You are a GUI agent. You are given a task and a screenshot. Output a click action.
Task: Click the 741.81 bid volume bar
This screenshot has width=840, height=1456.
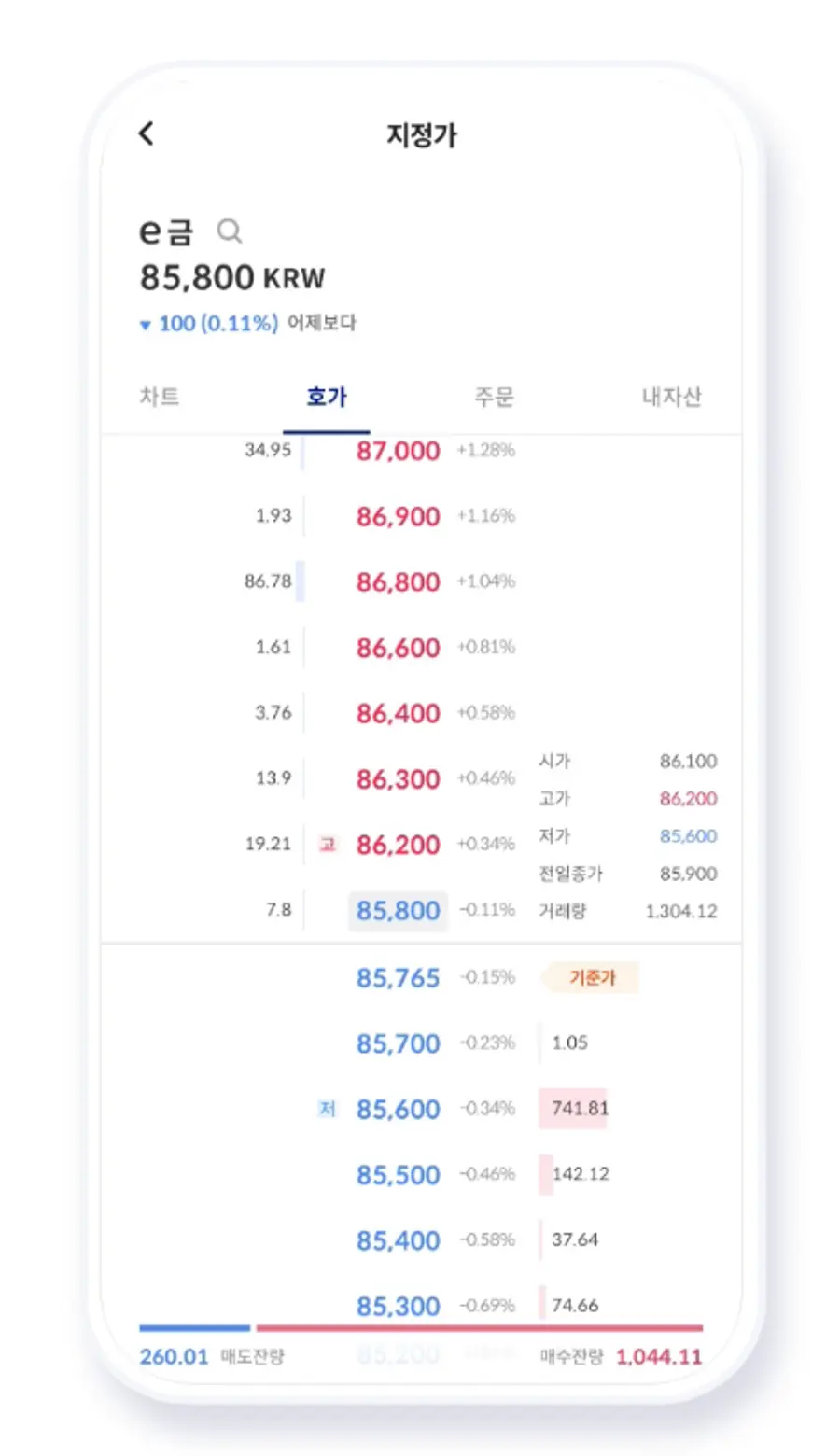point(574,1109)
